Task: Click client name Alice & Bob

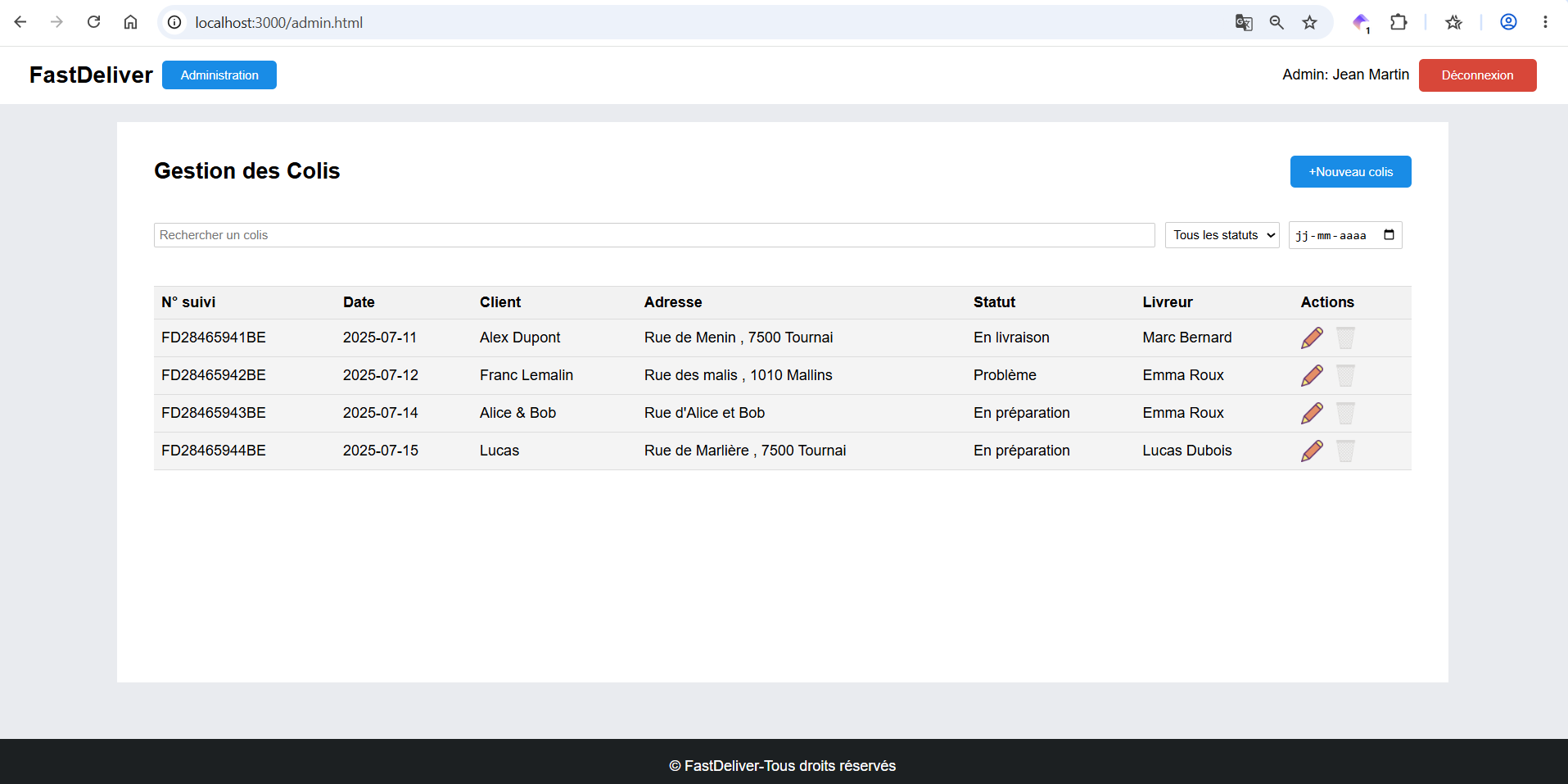Action: tap(517, 413)
